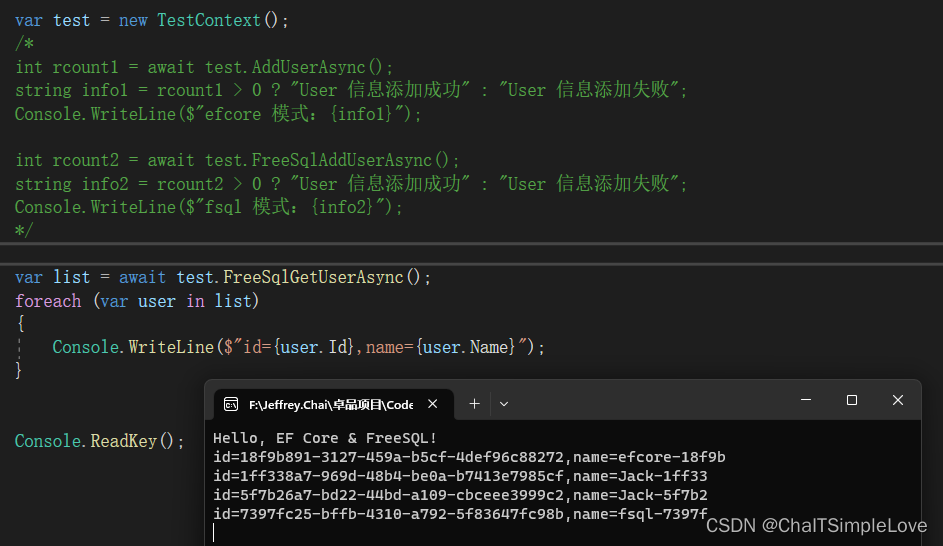The width and height of the screenshot is (943, 546).
Task: Click the commented "fsql 模式" WriteLine line
Action: coord(209,207)
